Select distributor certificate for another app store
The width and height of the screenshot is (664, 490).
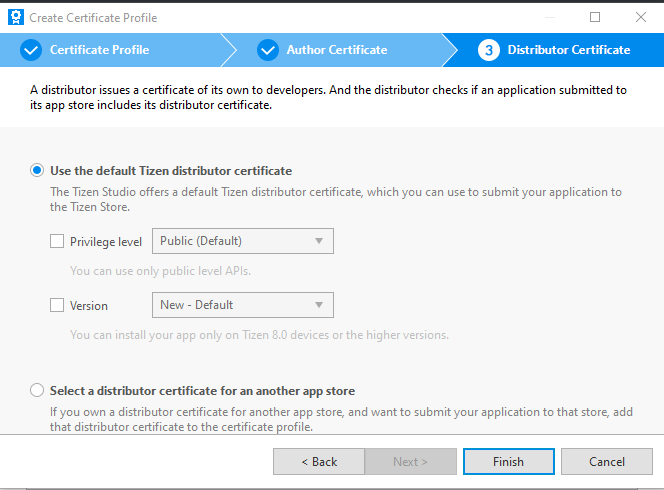click(37, 390)
